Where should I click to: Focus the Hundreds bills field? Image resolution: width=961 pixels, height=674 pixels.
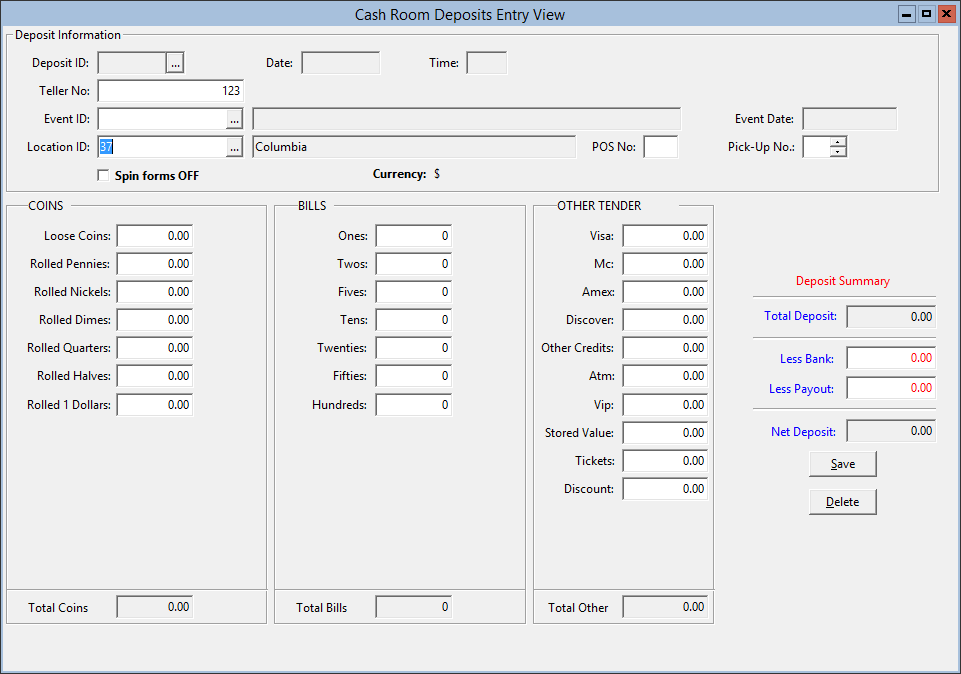(x=414, y=405)
